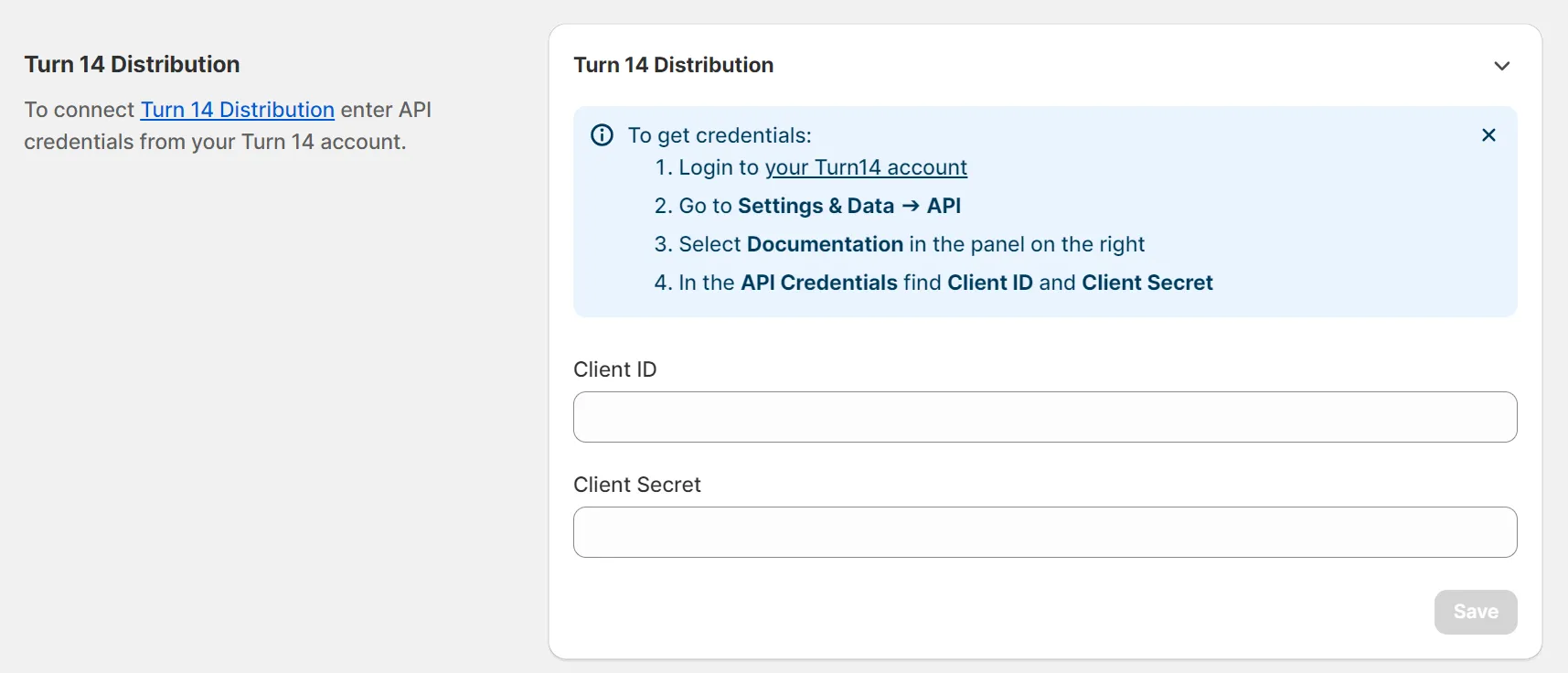Click the Client Secret field label
This screenshot has width=1568, height=673.
tap(636, 485)
